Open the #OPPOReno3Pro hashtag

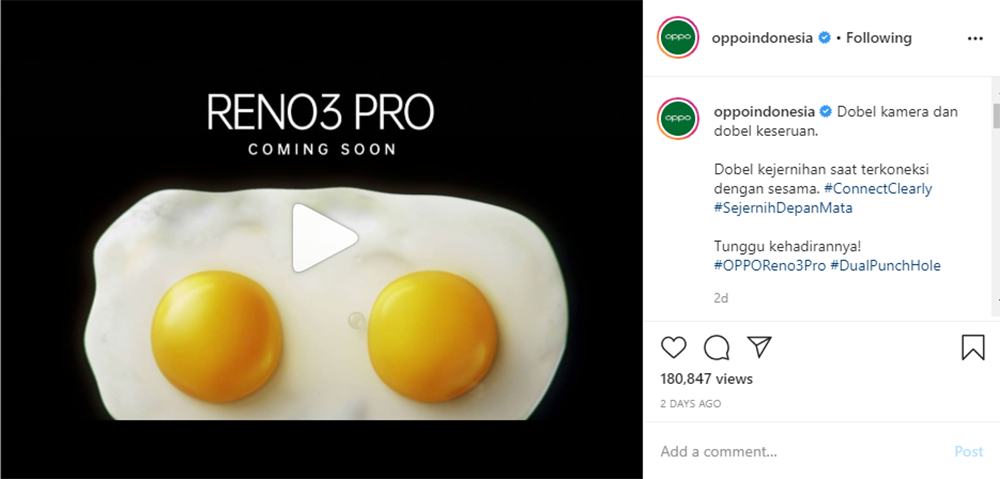769,266
